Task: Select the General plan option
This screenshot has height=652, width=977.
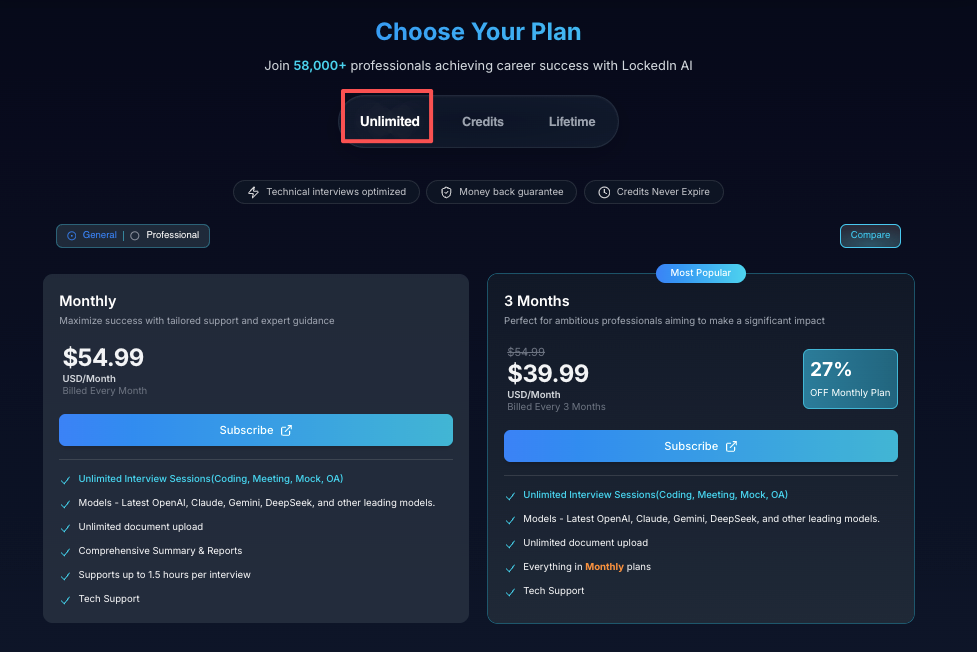Action: [x=92, y=235]
